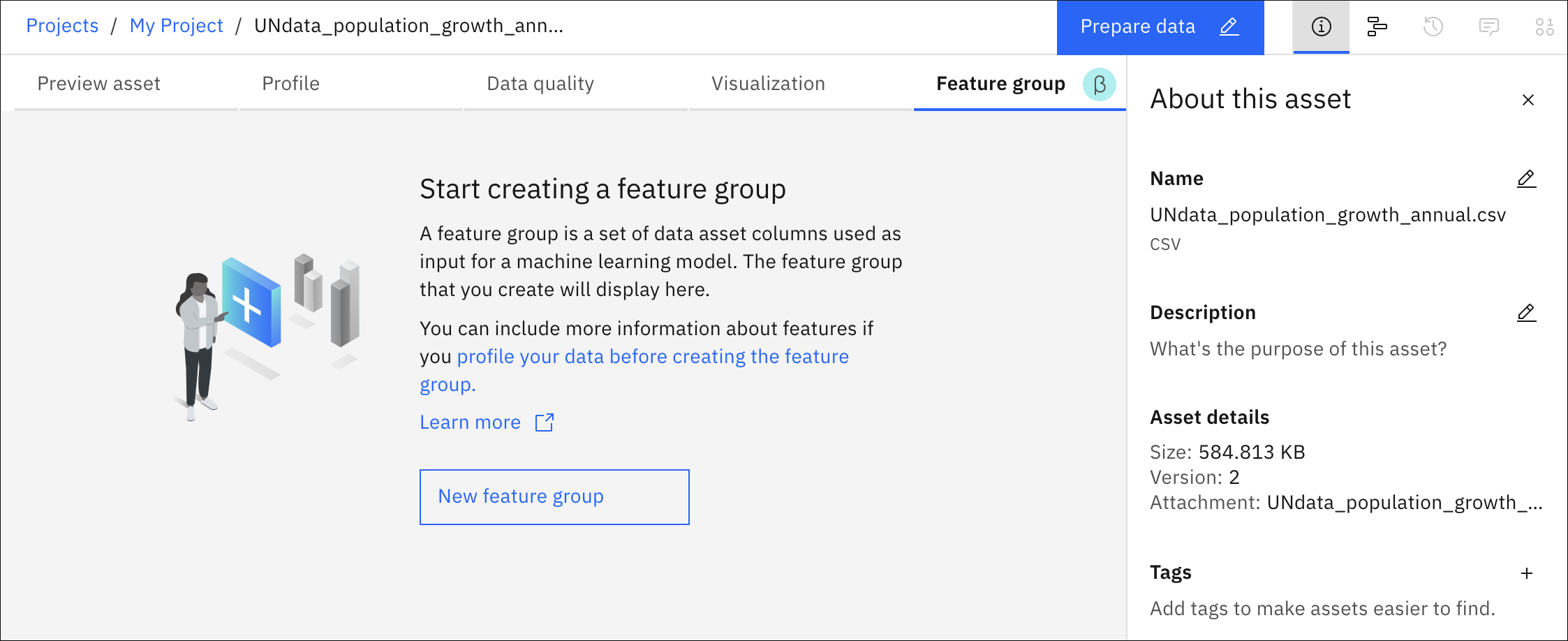Open the apps grid icon in header
The width and height of the screenshot is (1568, 641).
pos(1544,27)
